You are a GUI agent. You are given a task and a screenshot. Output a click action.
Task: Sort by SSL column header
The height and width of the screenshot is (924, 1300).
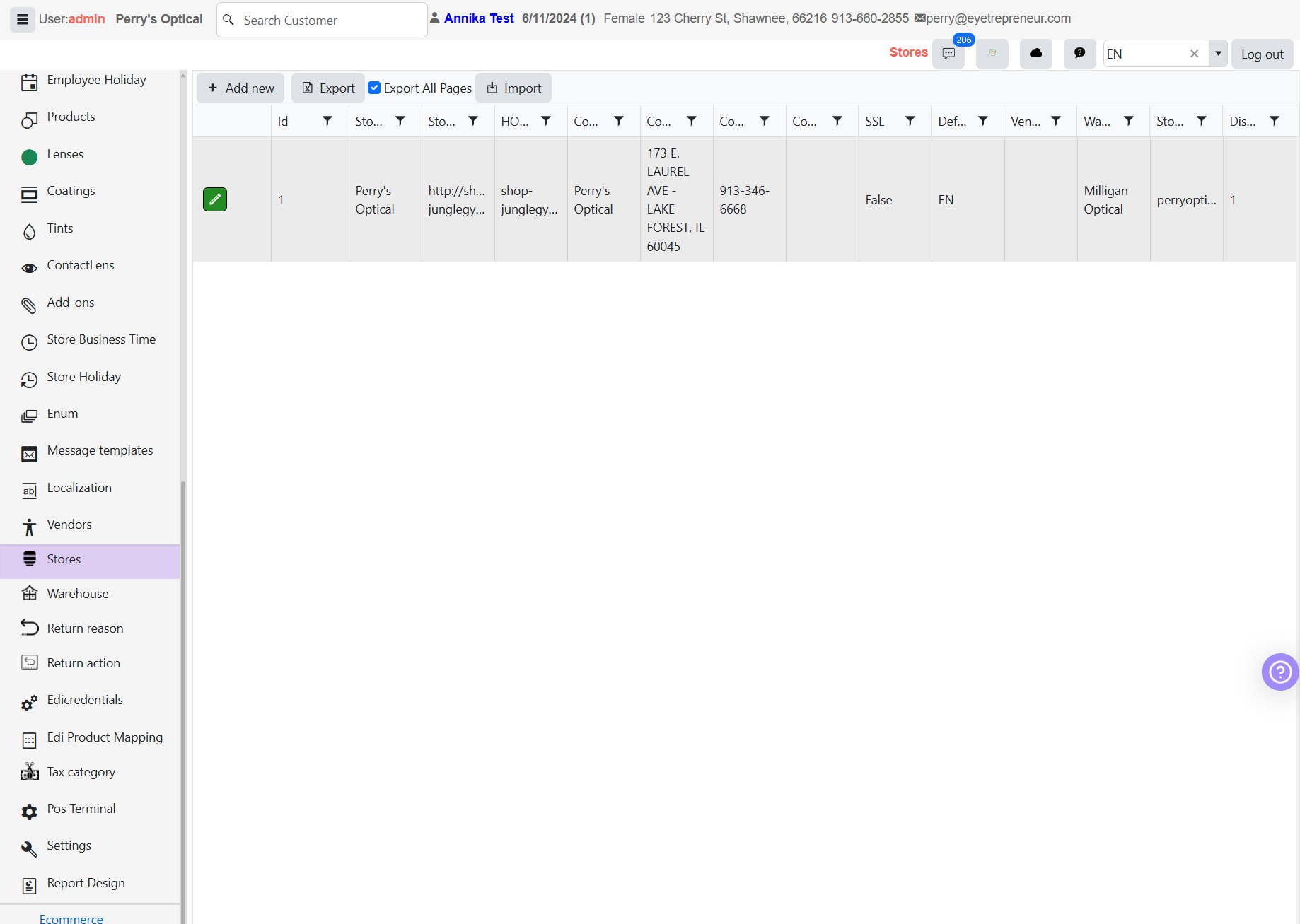tap(875, 121)
